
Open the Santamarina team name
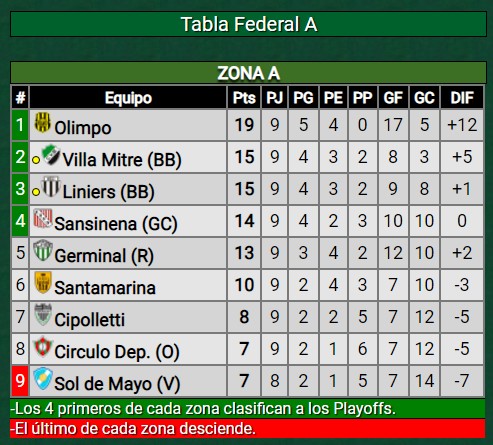(x=105, y=288)
